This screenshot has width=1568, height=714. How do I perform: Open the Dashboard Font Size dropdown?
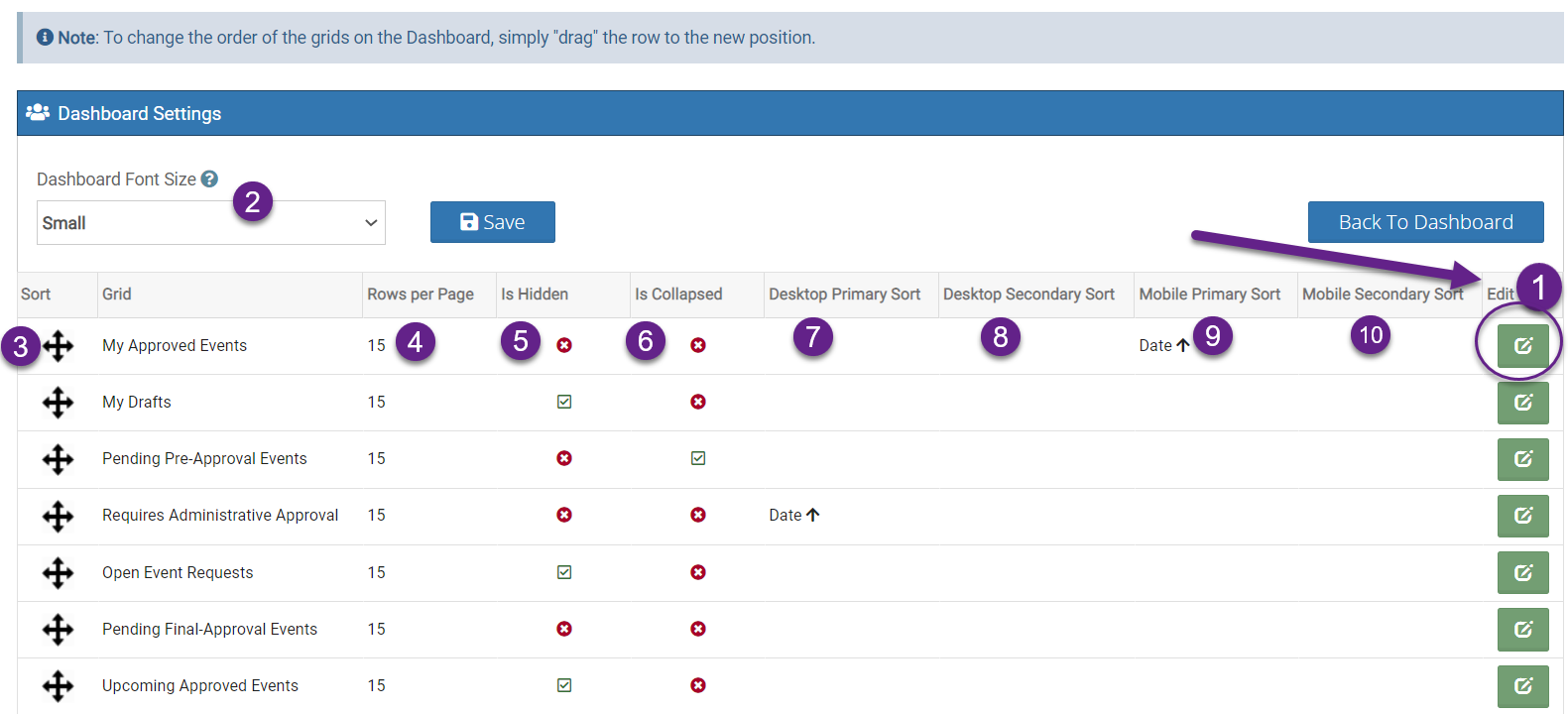[210, 223]
